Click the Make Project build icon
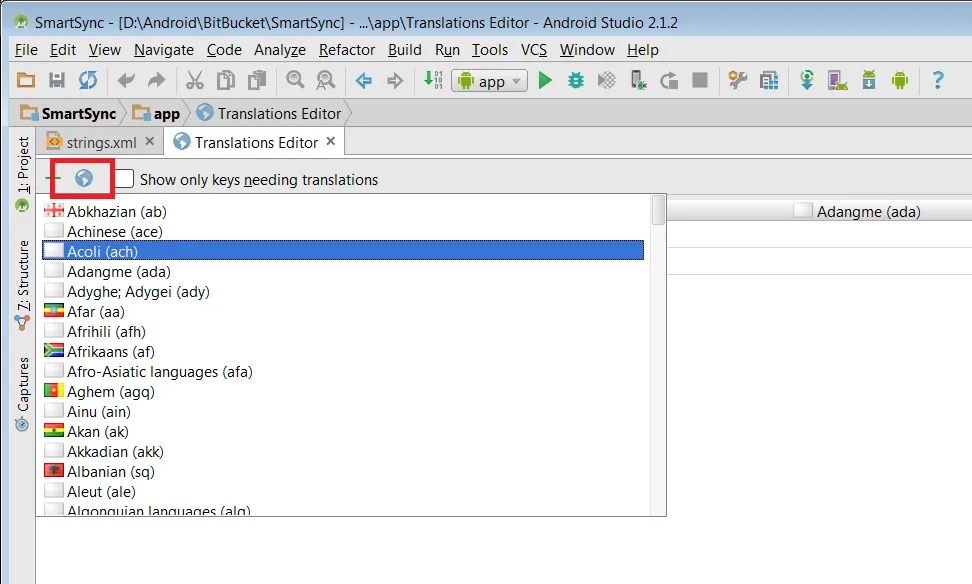 (433, 80)
